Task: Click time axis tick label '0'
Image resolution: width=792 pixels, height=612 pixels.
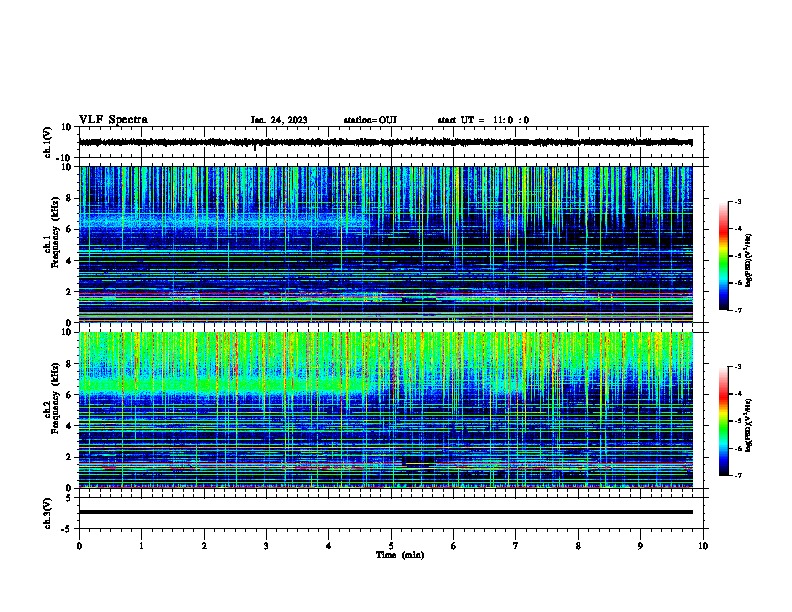Action: point(79,546)
